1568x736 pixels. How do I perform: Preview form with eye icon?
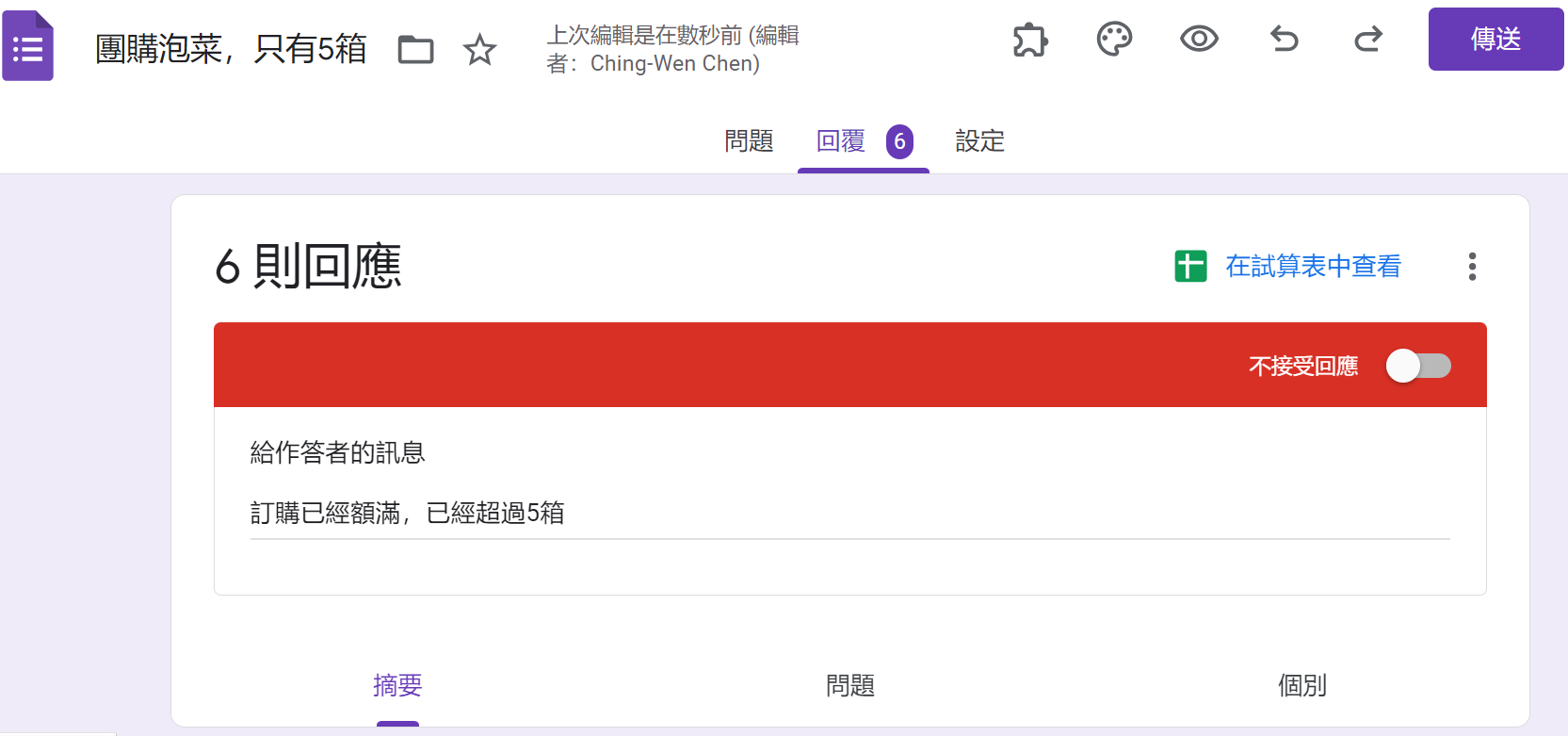click(1199, 40)
